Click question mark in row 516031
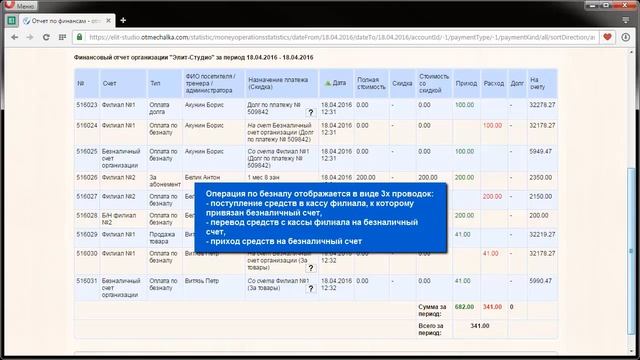This screenshot has height=360, width=640. click(x=311, y=289)
